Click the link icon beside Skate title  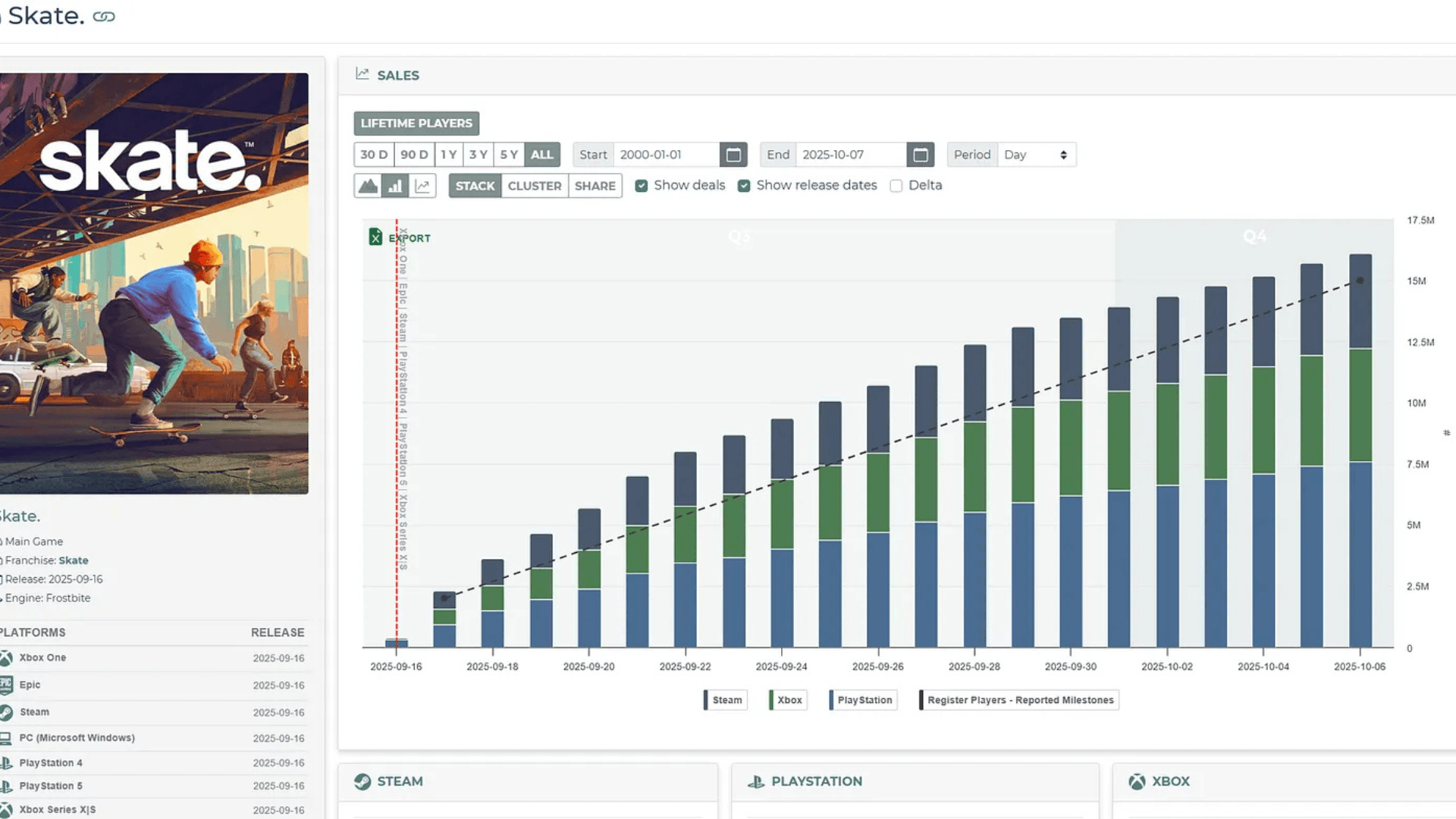104,17
